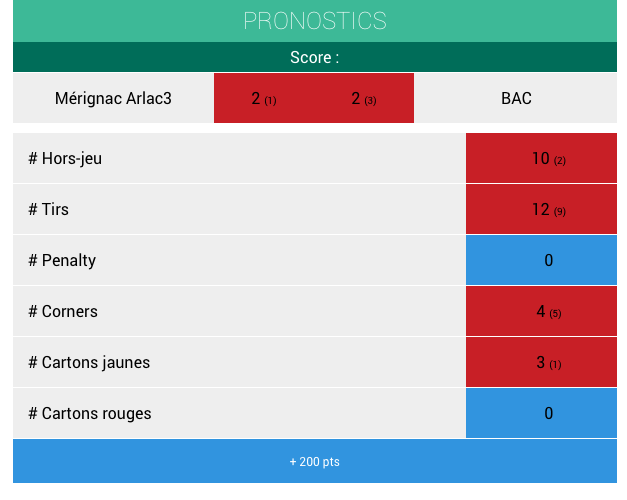Click the Hors-jeu value 10 cell
Viewport: 627px width, 500px height.
tap(541, 158)
